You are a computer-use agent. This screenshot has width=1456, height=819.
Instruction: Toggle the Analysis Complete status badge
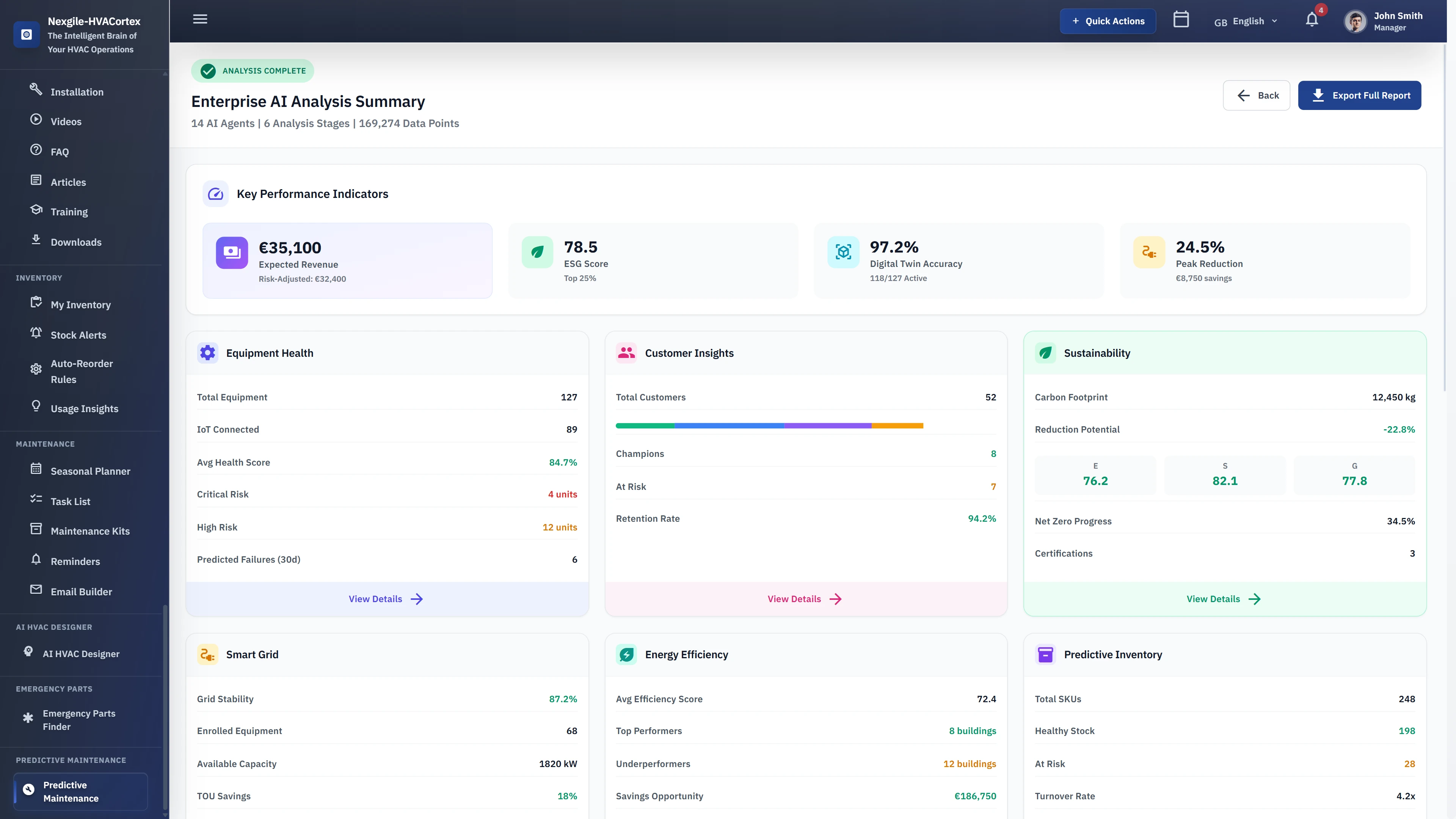click(x=252, y=71)
